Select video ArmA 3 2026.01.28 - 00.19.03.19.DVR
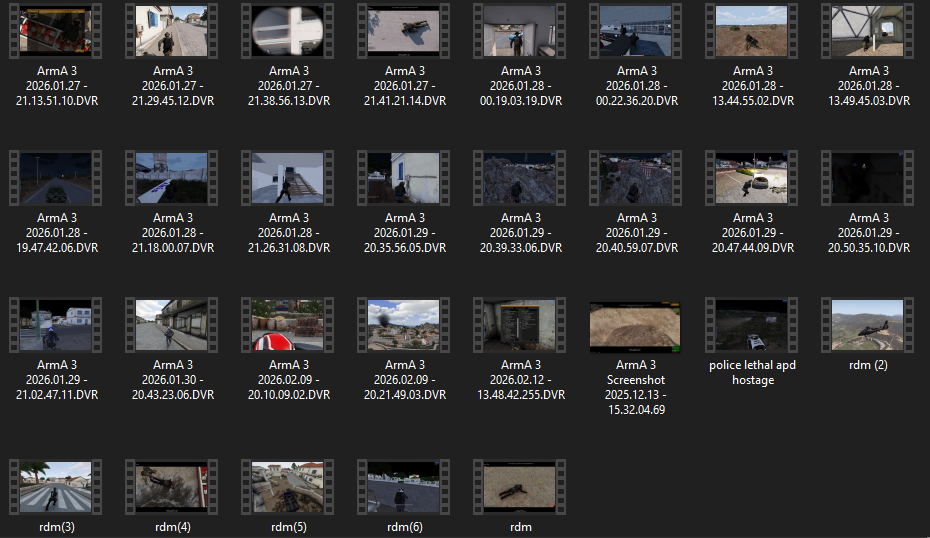Image resolution: width=930 pixels, height=538 pixels. coord(518,30)
